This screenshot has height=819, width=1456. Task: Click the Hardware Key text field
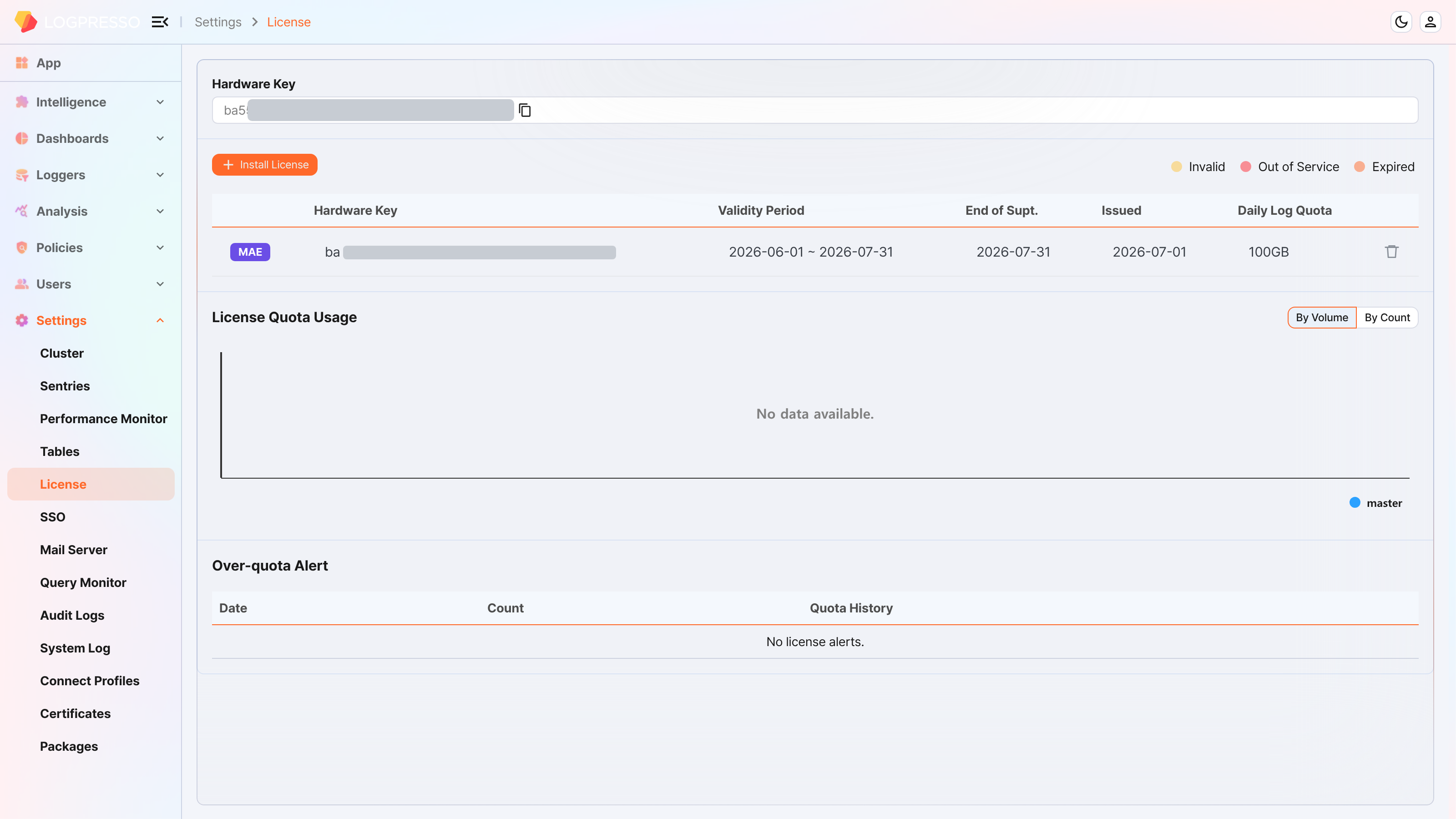[814, 110]
